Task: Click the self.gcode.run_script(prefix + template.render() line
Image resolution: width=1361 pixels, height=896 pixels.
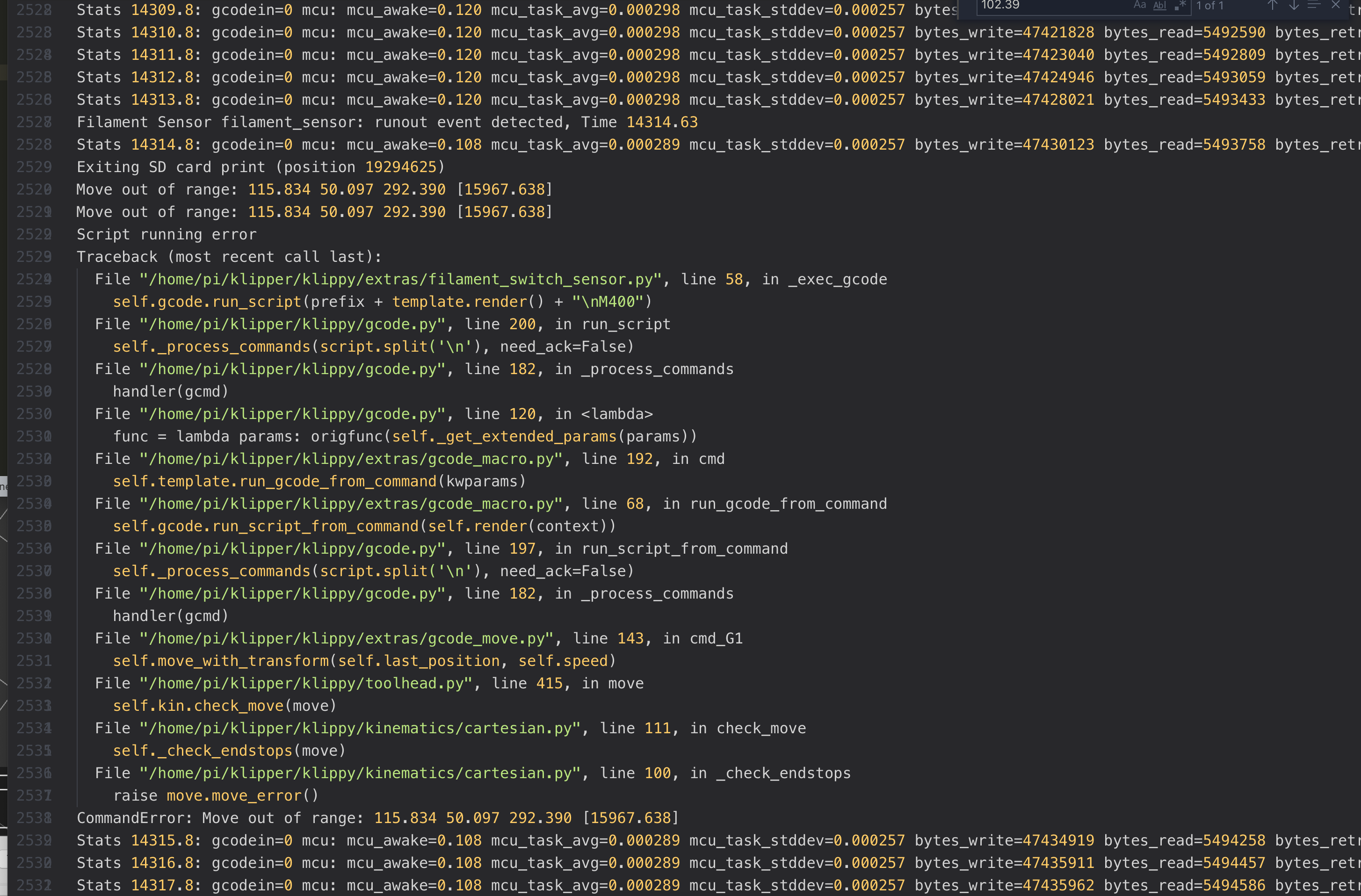Action: tap(383, 301)
